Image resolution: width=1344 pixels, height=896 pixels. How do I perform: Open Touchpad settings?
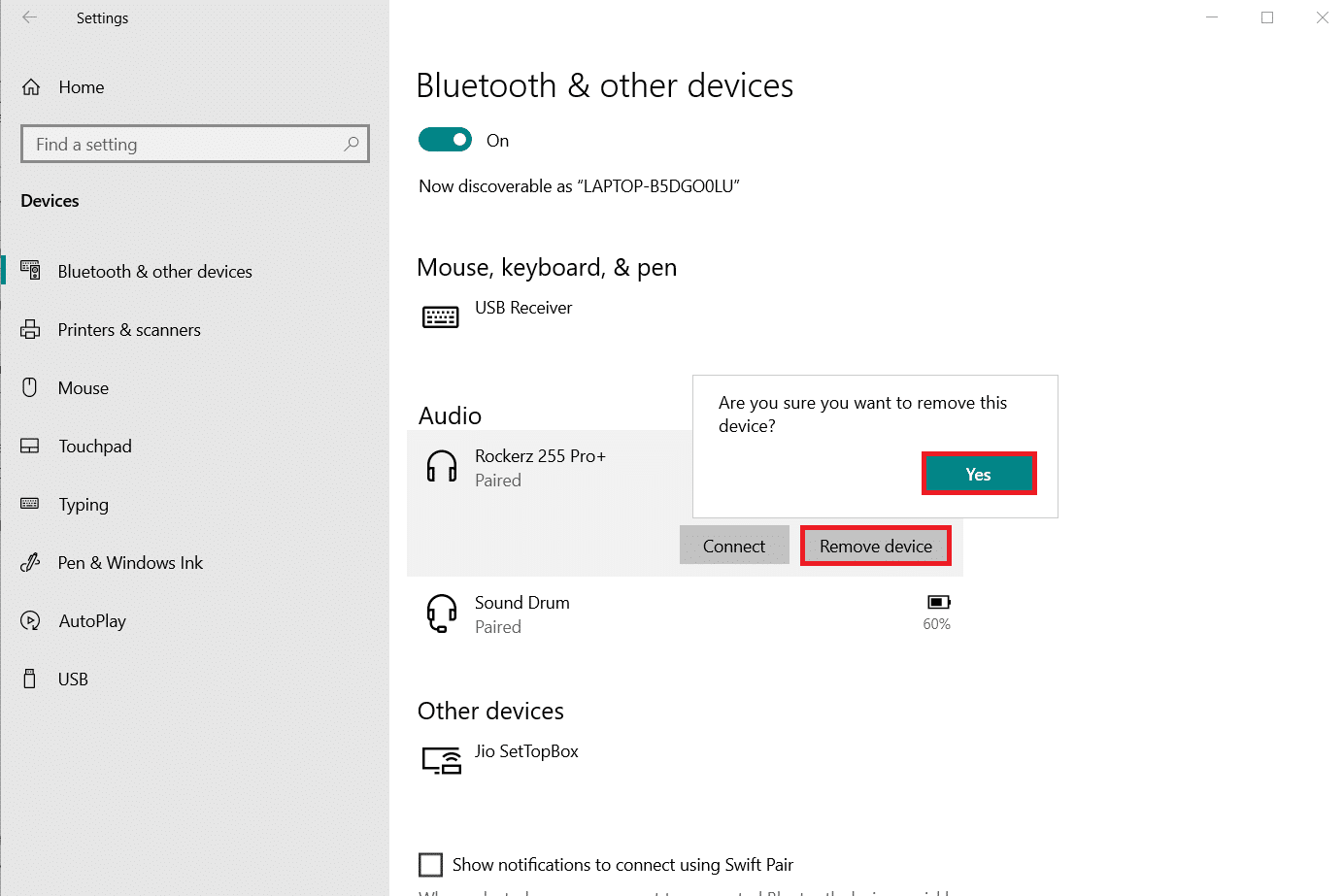click(x=95, y=447)
